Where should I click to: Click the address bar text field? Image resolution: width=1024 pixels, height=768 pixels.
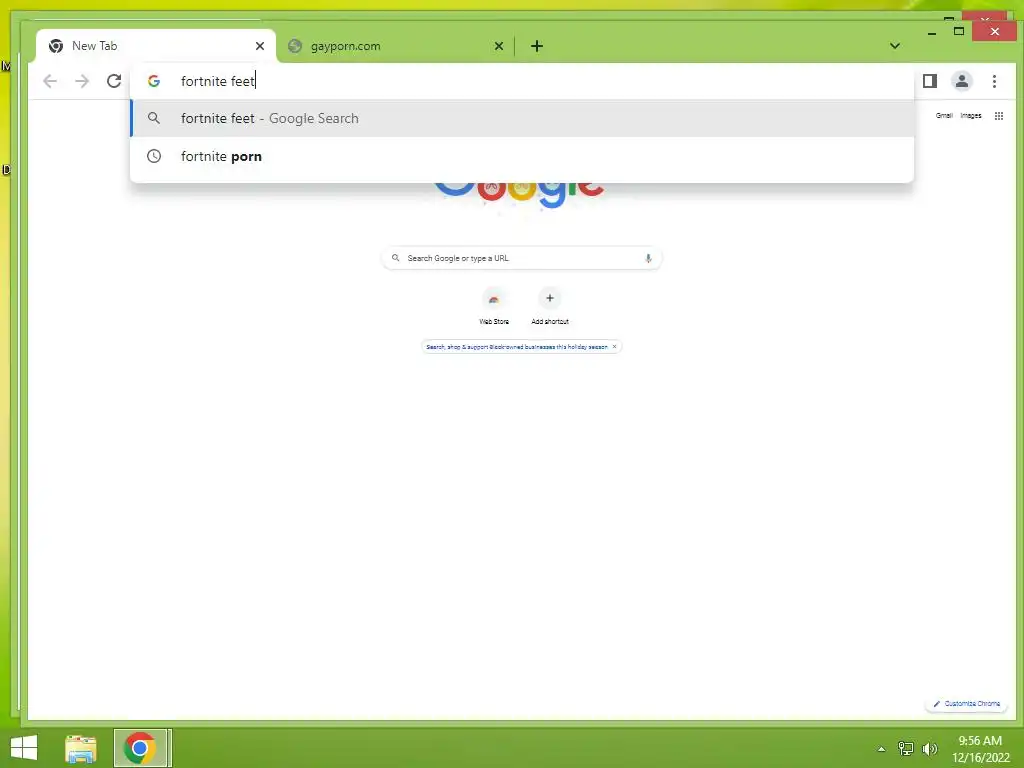coord(522,81)
